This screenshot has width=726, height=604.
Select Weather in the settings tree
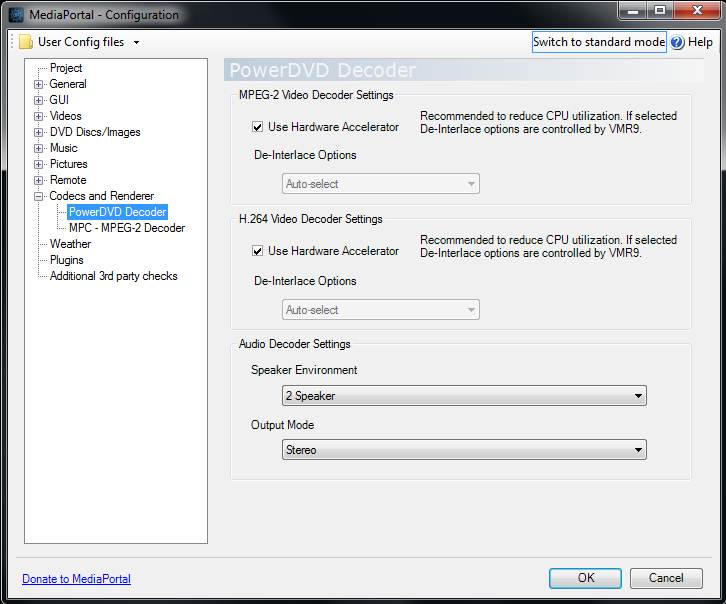click(x=70, y=244)
